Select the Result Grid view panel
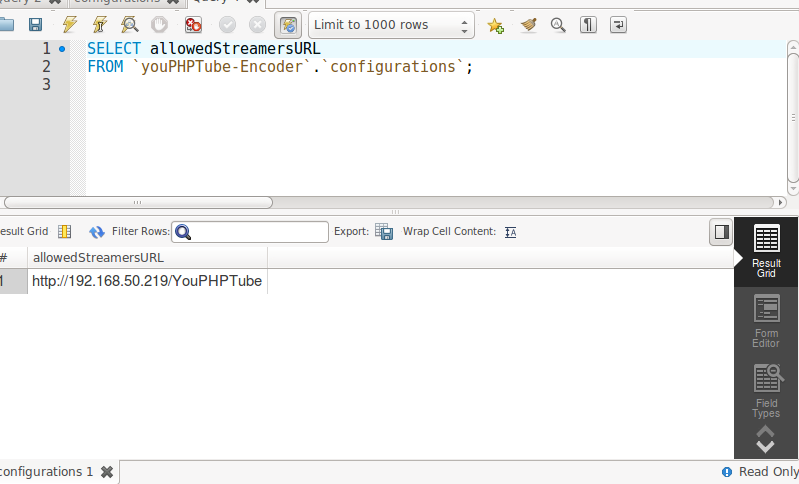 [766, 252]
